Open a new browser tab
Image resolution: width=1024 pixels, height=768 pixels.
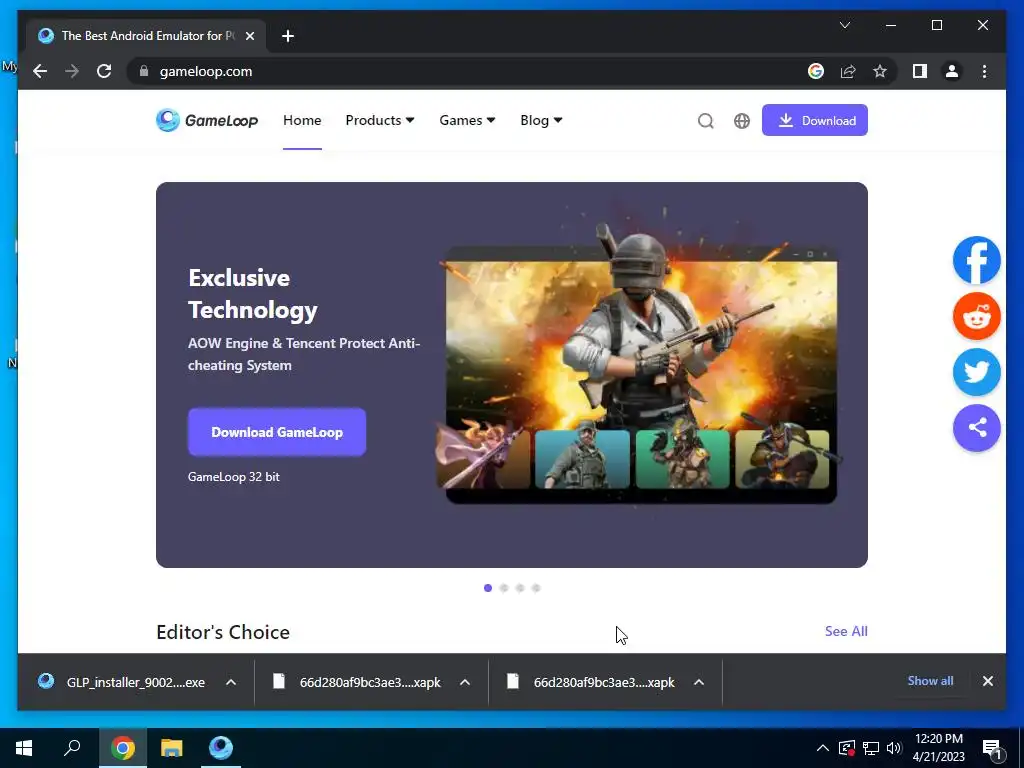pos(288,36)
